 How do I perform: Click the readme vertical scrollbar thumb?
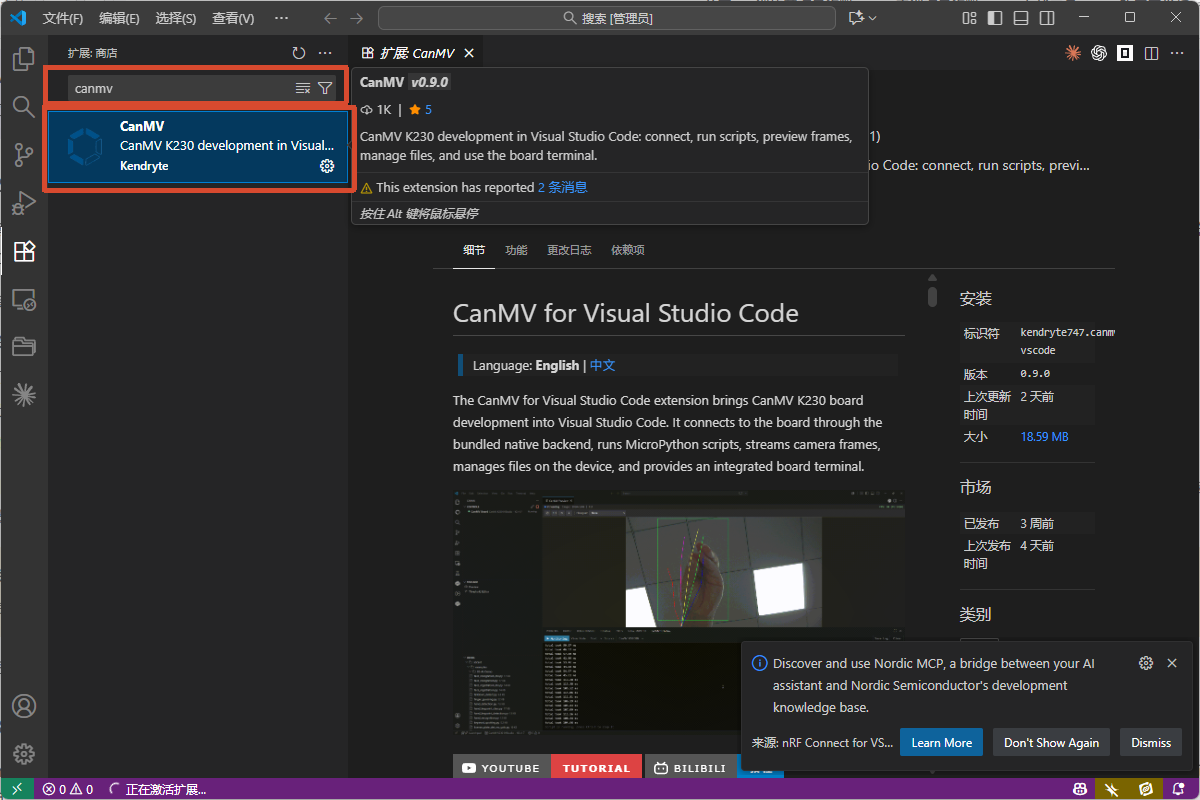[x=932, y=296]
